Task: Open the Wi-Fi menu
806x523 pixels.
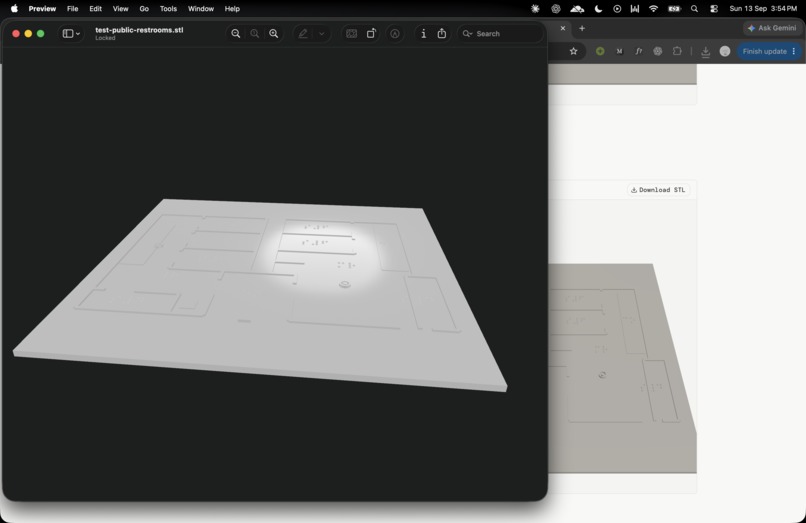Action: click(x=653, y=9)
